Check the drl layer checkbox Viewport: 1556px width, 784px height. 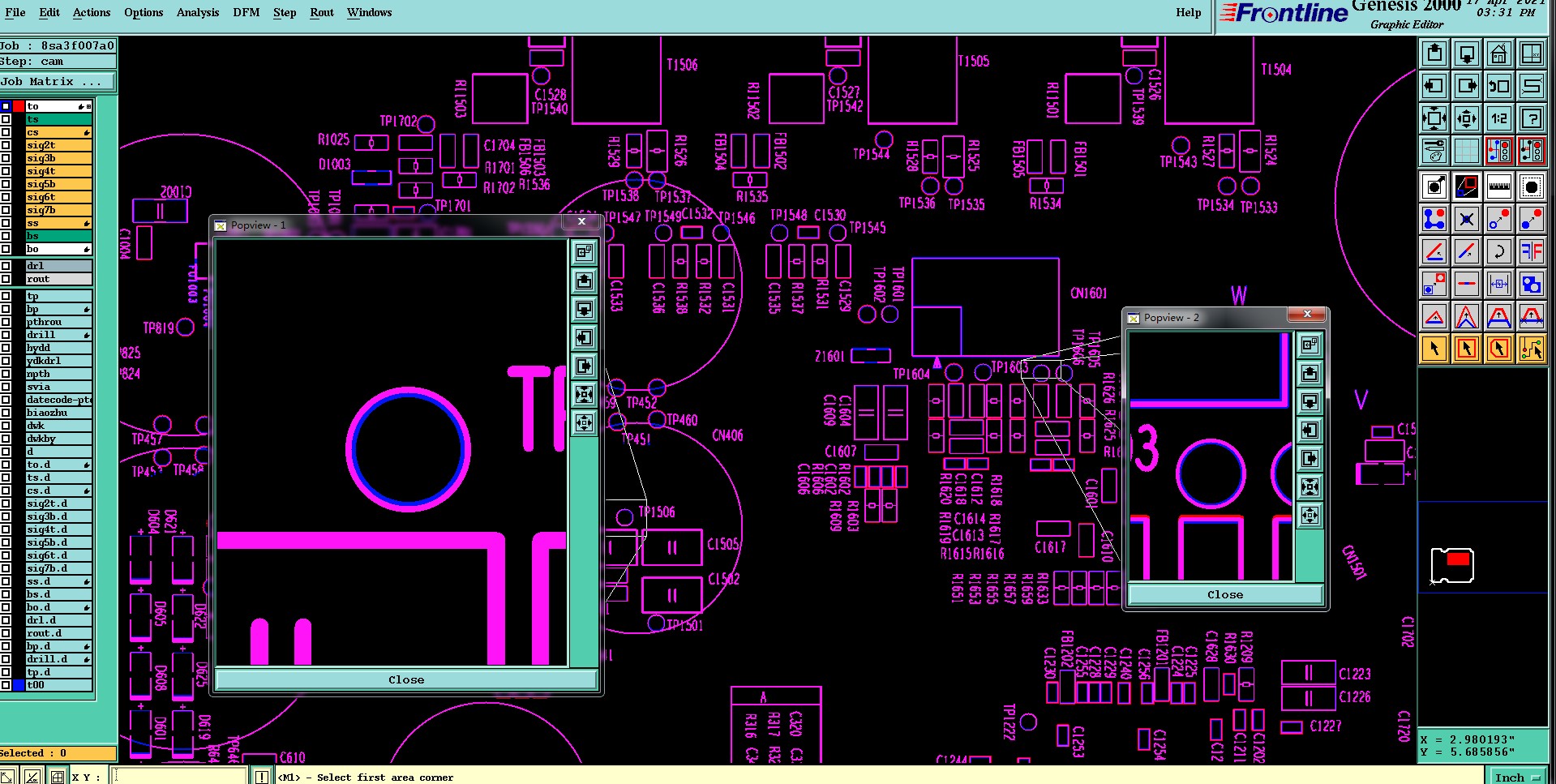[x=6, y=266]
